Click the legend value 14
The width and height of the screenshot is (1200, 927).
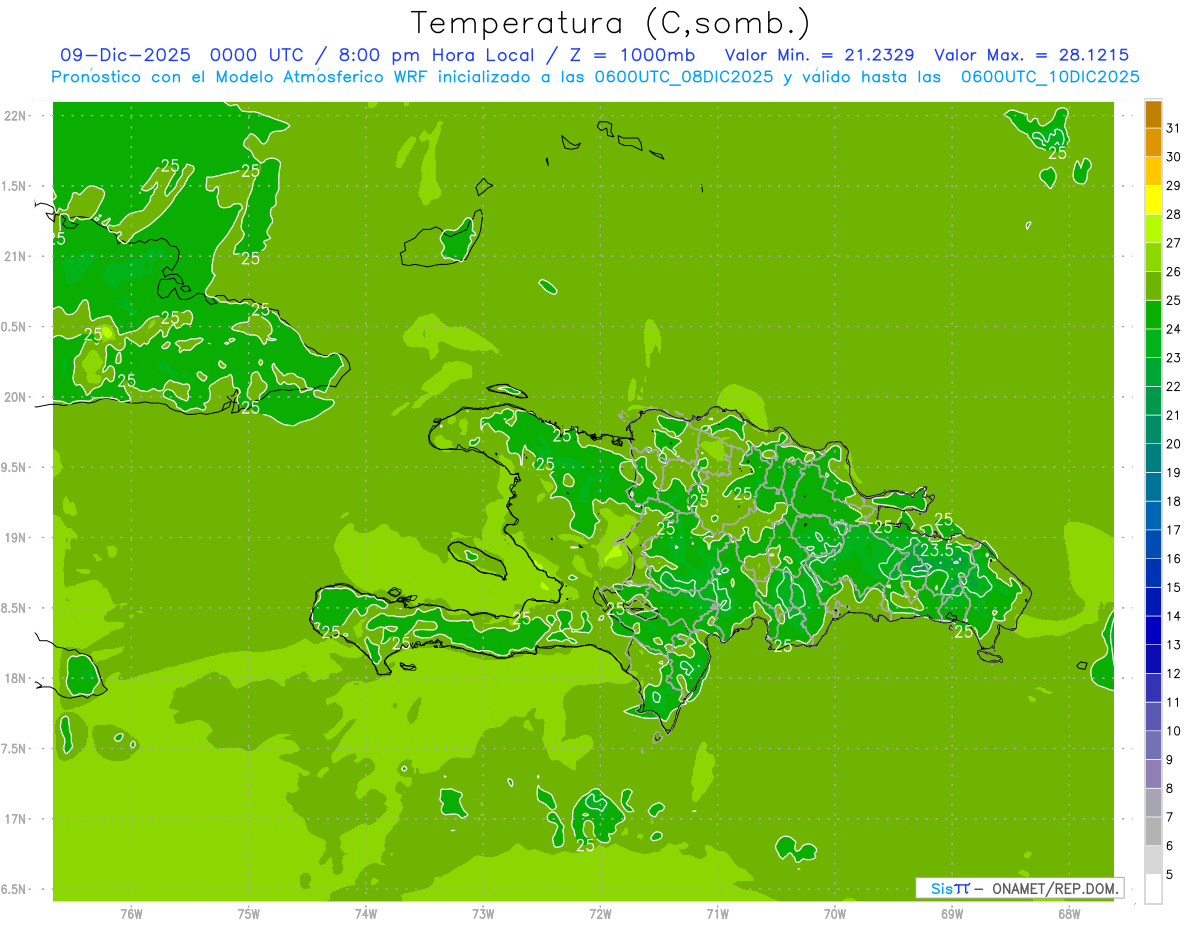click(1173, 616)
